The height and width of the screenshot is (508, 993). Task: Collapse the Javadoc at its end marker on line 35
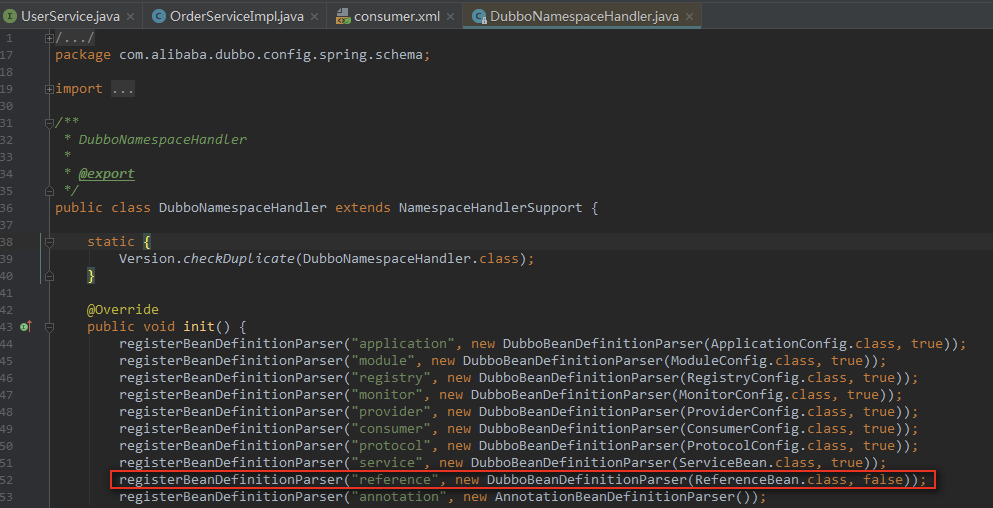click(x=49, y=190)
